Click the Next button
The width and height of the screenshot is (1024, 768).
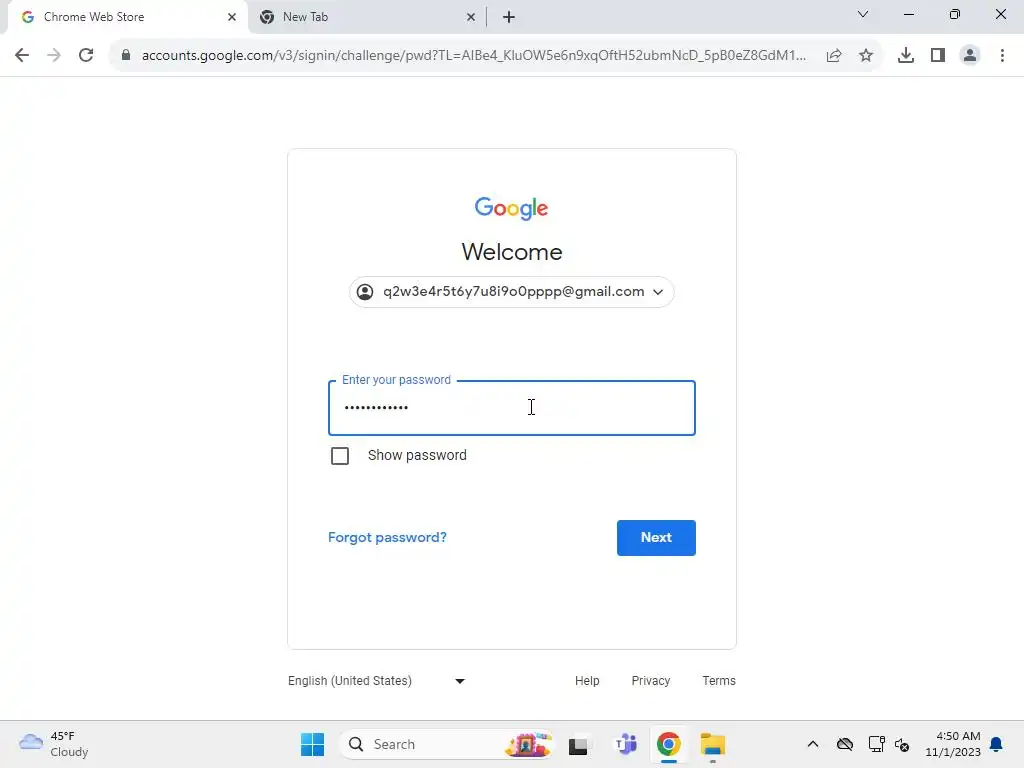(656, 537)
